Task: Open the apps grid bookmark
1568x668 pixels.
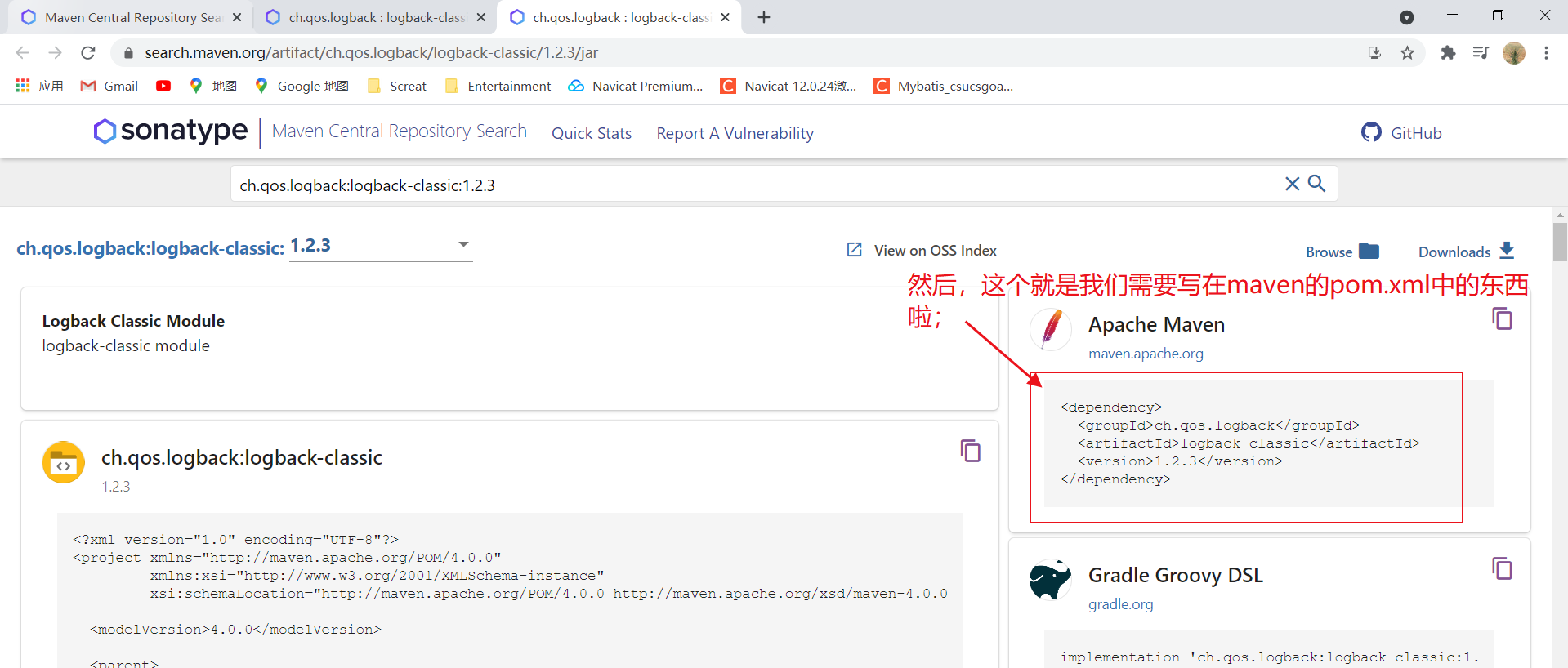Action: (x=39, y=86)
